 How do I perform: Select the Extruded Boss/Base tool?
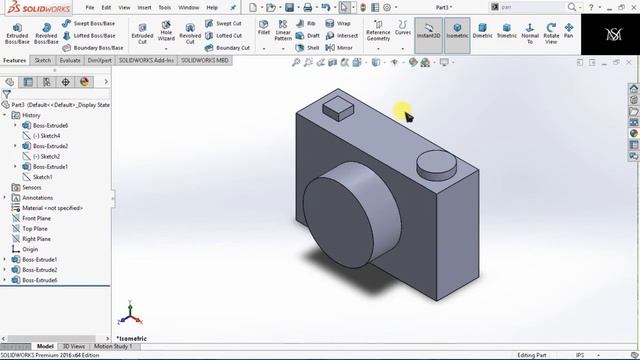pos(17,33)
